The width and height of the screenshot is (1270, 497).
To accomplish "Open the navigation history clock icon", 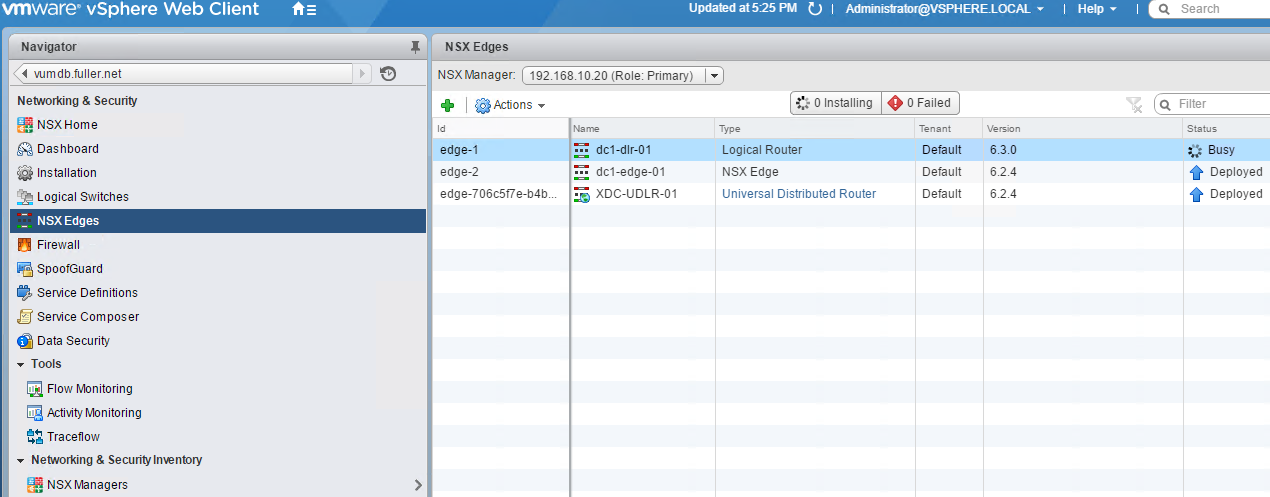I will [x=389, y=73].
